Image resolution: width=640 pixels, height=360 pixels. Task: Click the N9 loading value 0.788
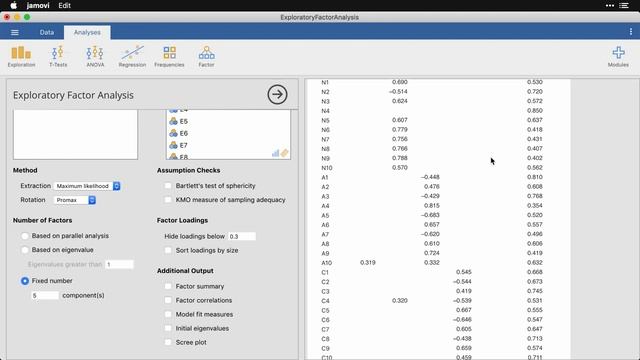click(x=400, y=158)
